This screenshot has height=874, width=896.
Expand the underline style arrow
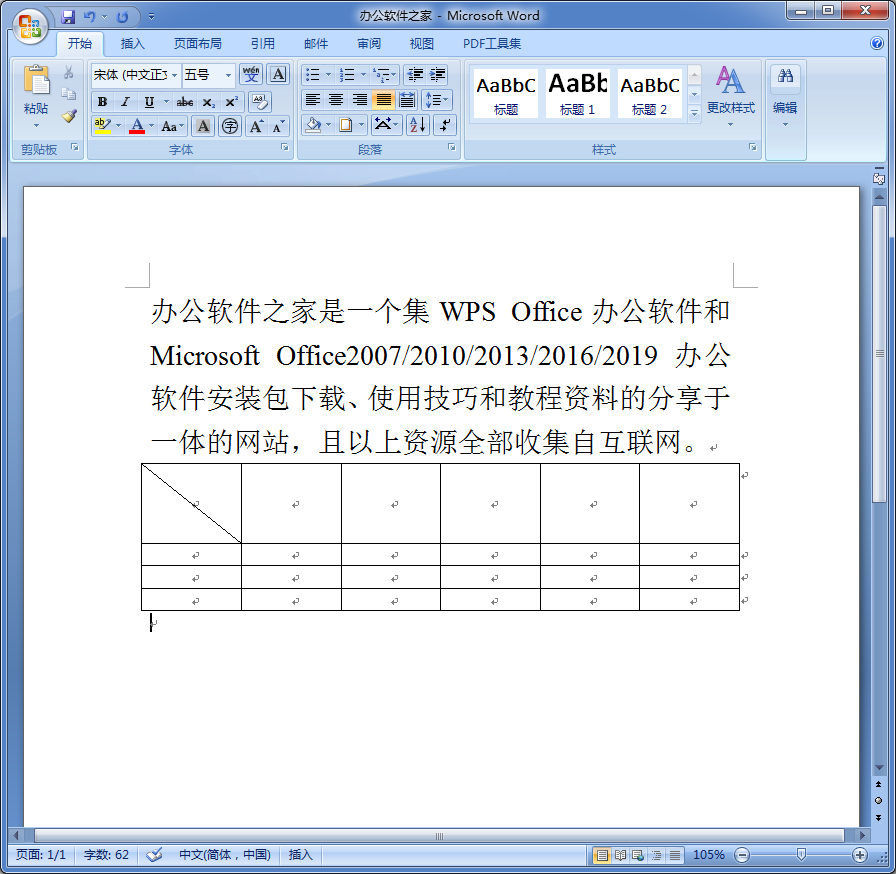(166, 102)
